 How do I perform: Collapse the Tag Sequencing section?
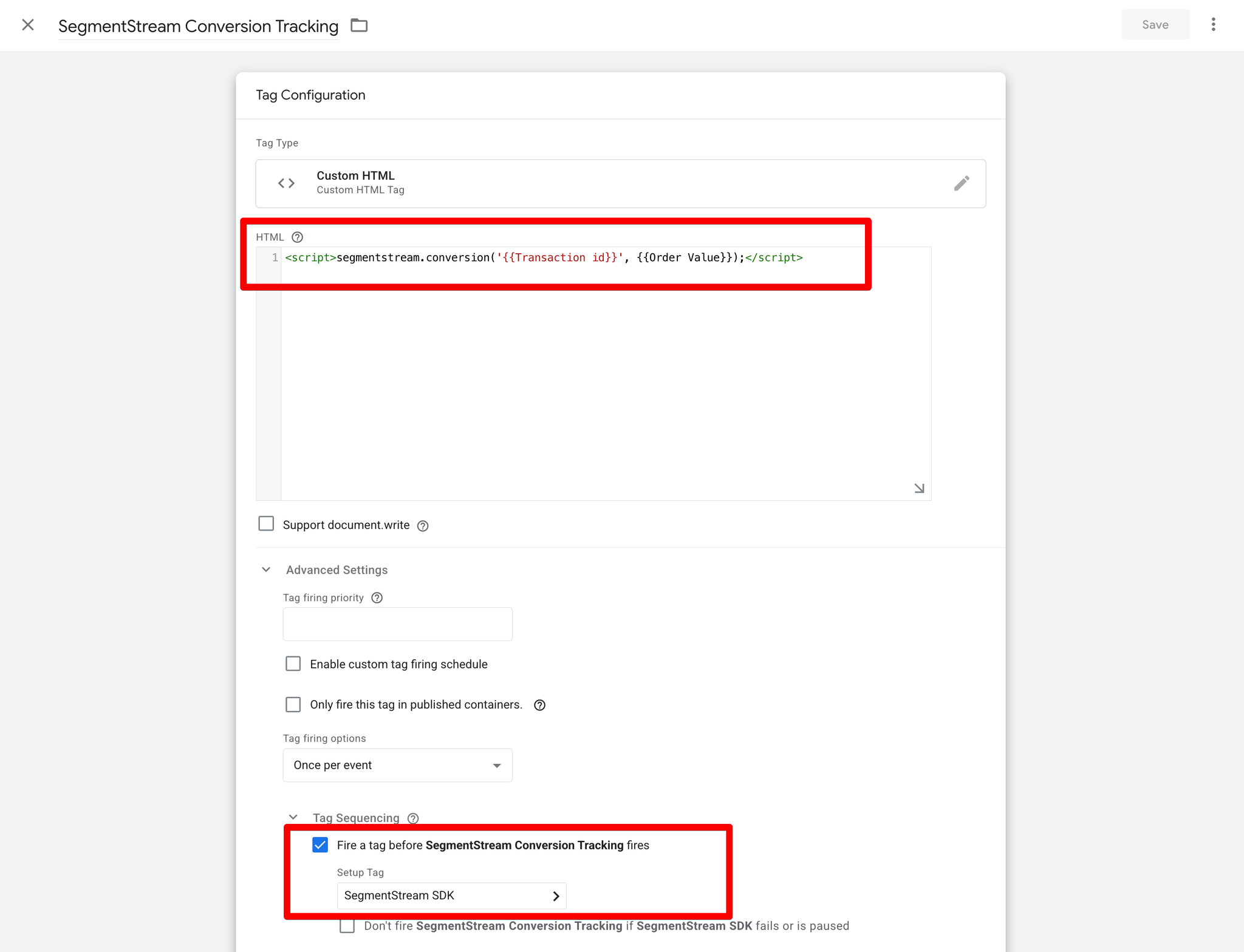293,818
